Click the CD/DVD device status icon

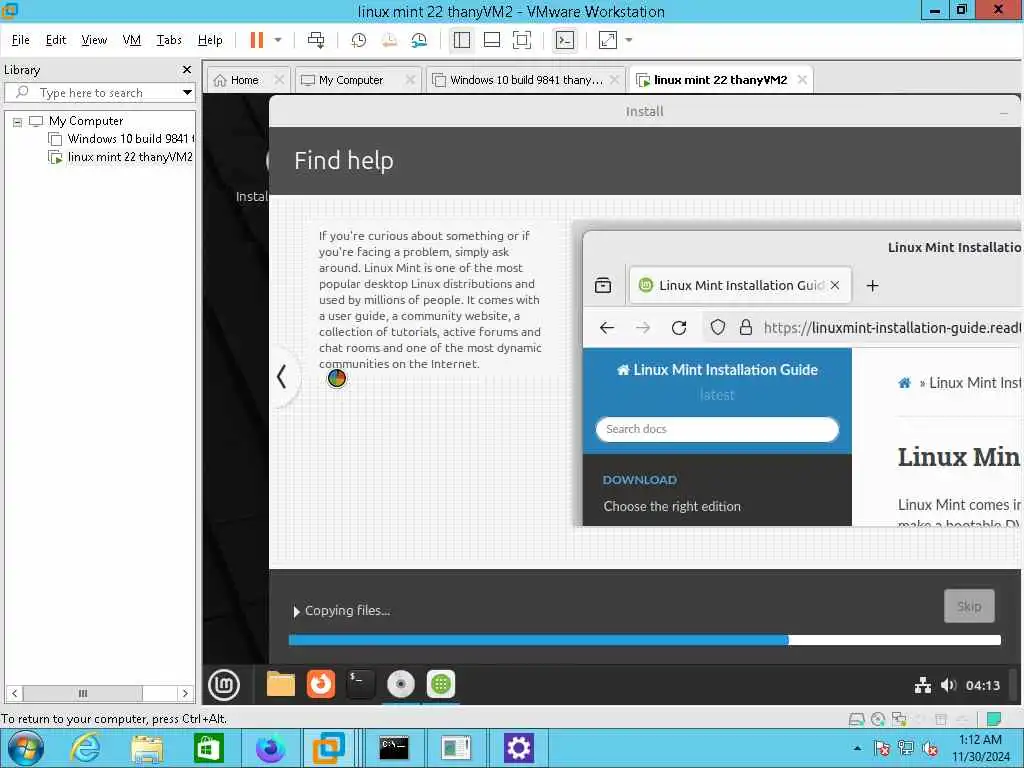click(878, 719)
